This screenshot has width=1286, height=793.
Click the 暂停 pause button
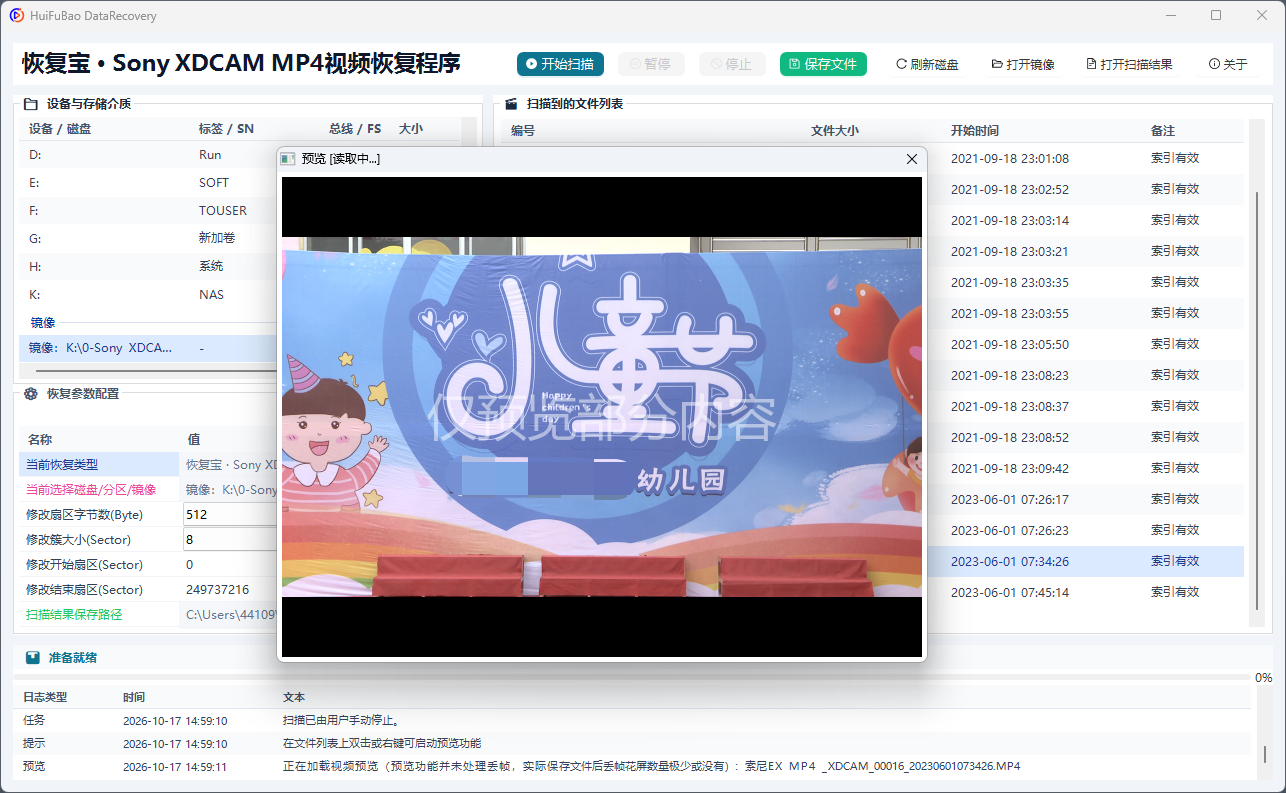coord(650,64)
